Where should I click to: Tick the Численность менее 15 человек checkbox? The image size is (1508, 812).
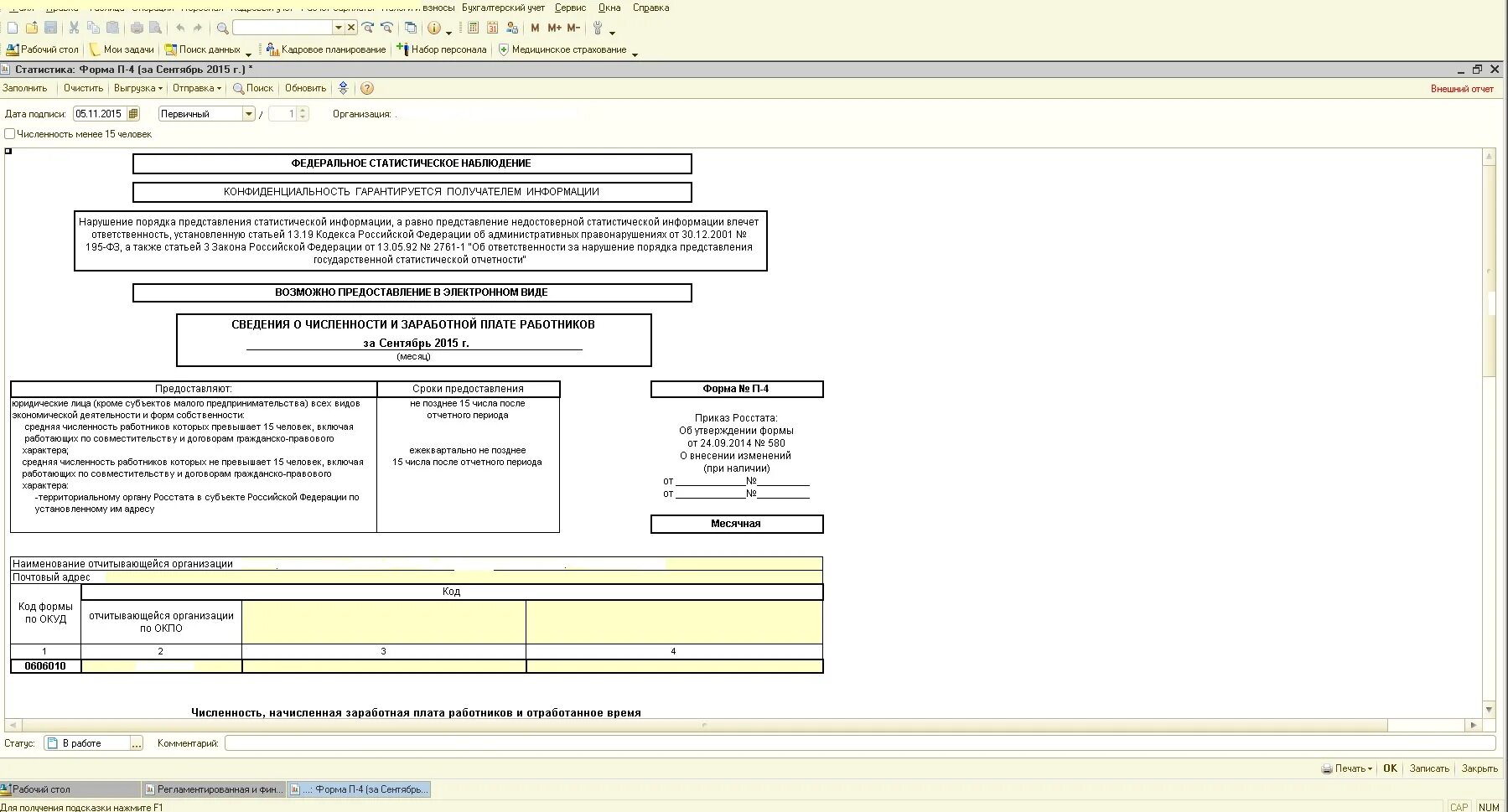point(10,134)
